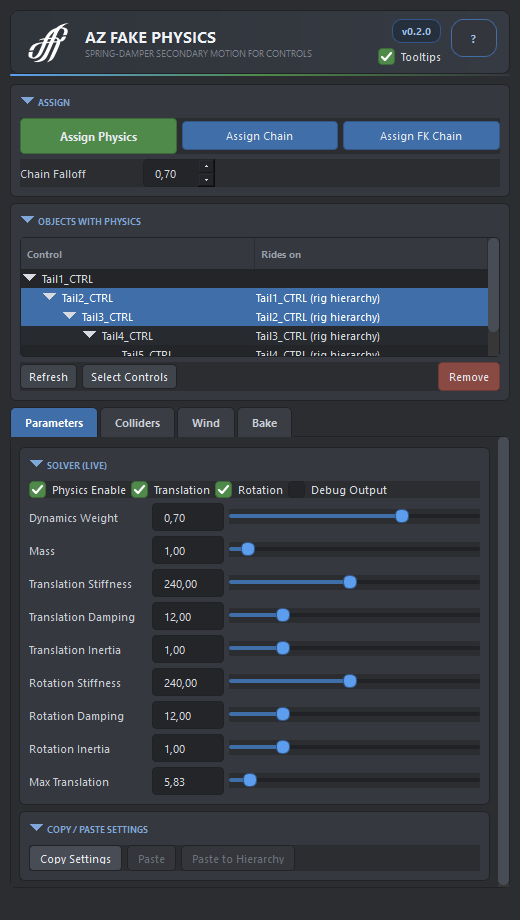
Task: Click the Rides on column header
Action: point(371,254)
